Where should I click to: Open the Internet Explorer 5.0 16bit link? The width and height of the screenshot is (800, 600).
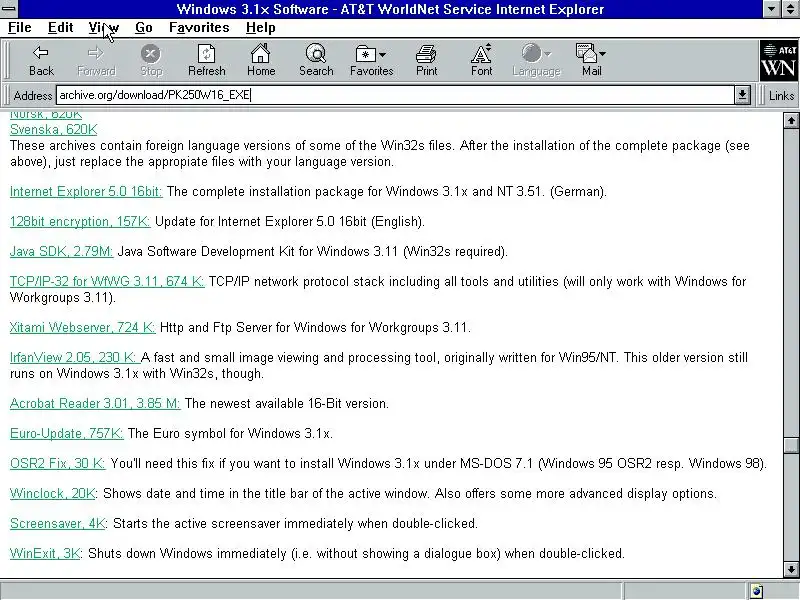86,191
